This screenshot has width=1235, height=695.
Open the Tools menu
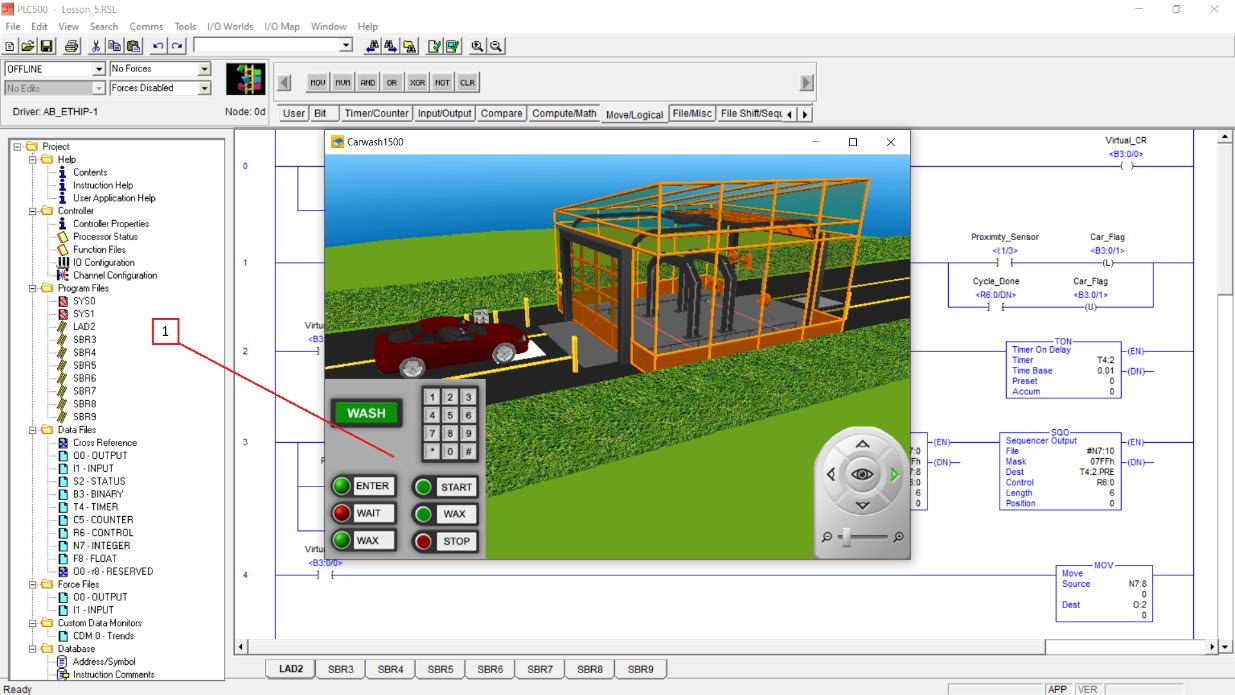click(185, 27)
